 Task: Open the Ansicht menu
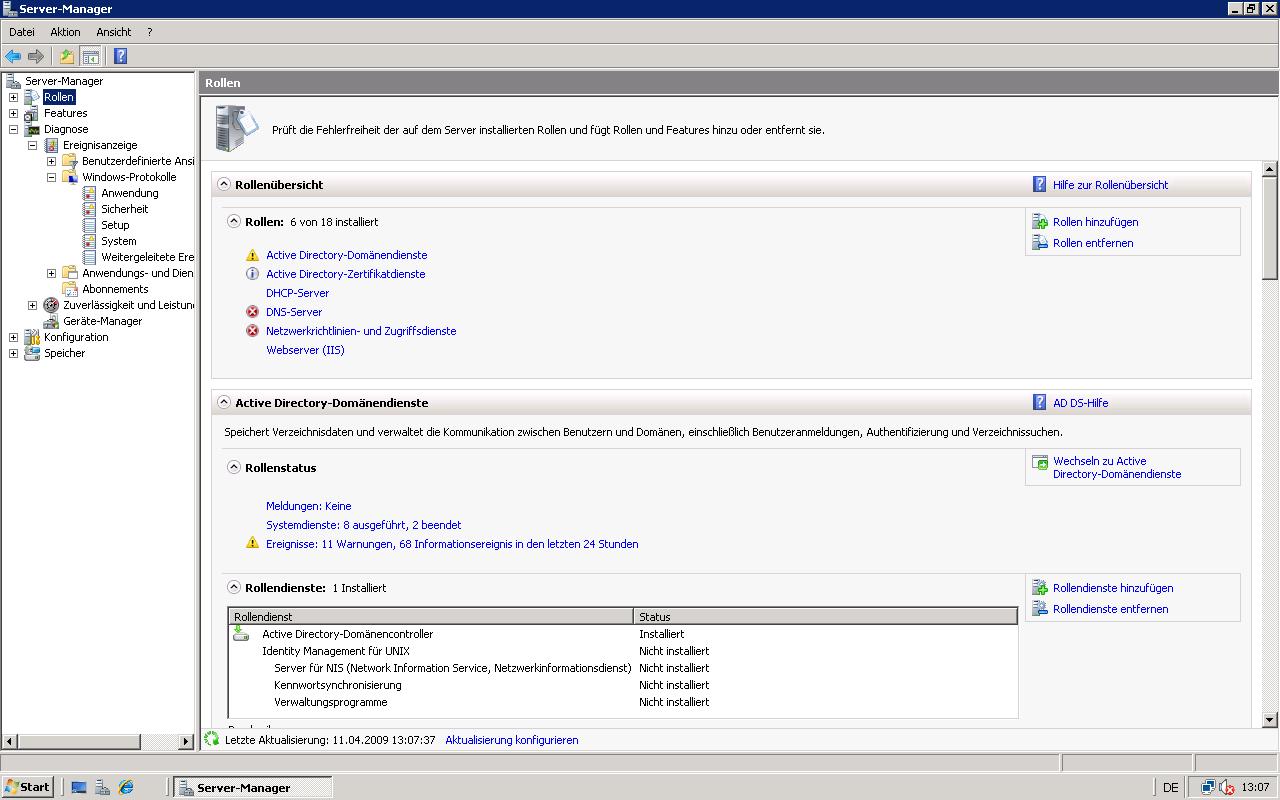(x=114, y=32)
